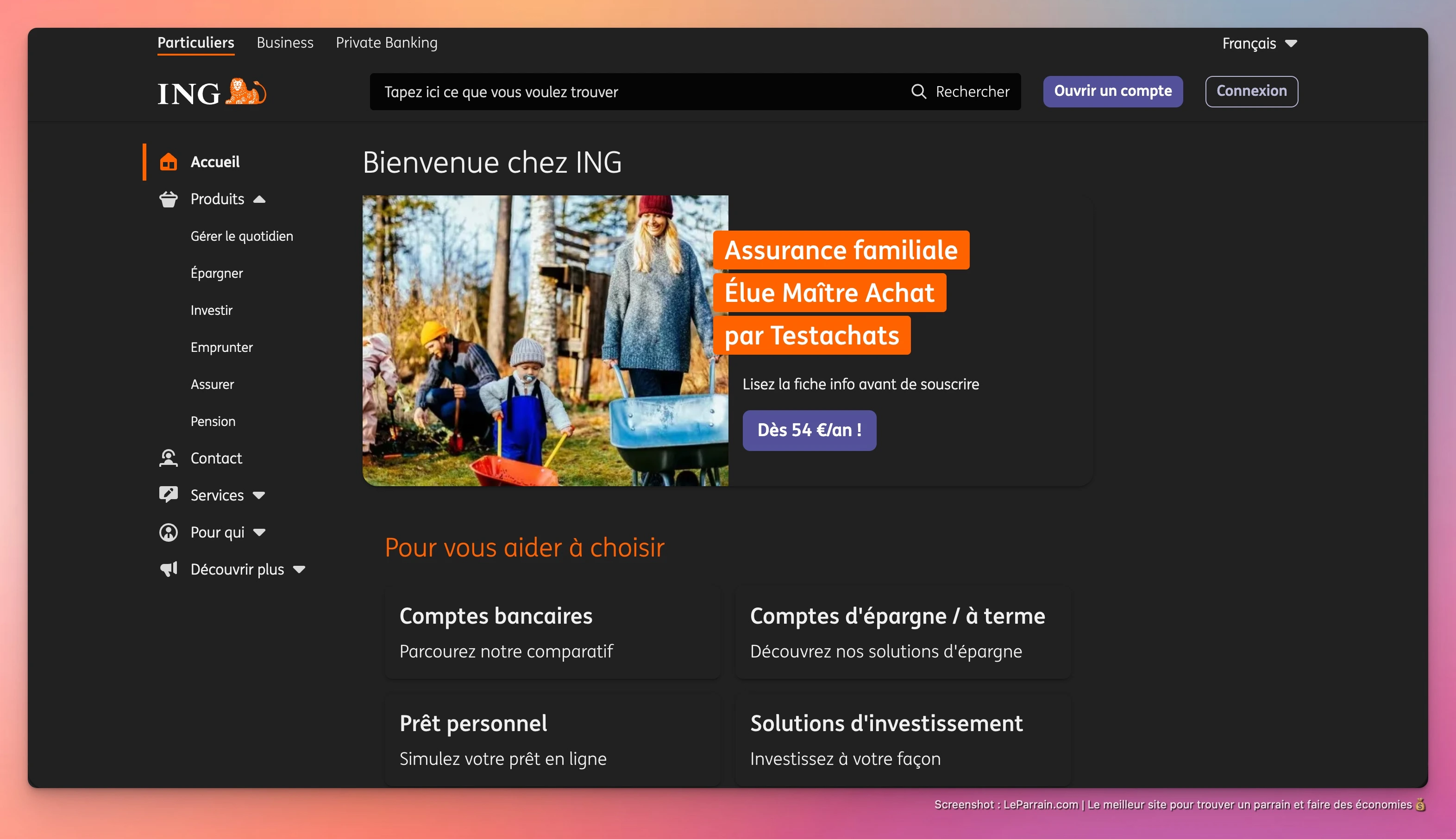Viewport: 1456px width, 839px height.
Task: Collapse the Produits menu arrow
Action: pos(259,200)
